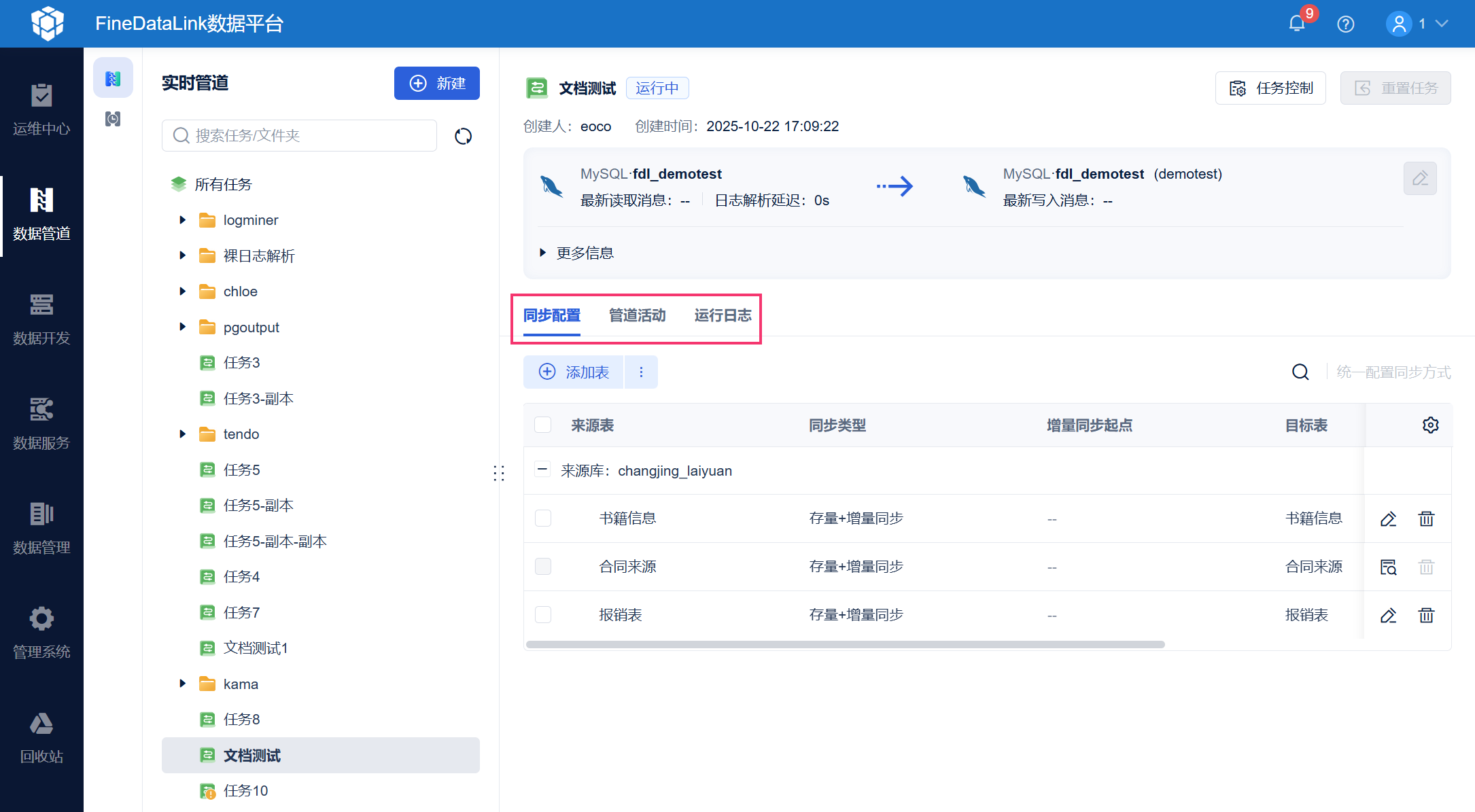The image size is (1475, 812).
Task: Click the refresh task list icon
Action: (x=463, y=136)
